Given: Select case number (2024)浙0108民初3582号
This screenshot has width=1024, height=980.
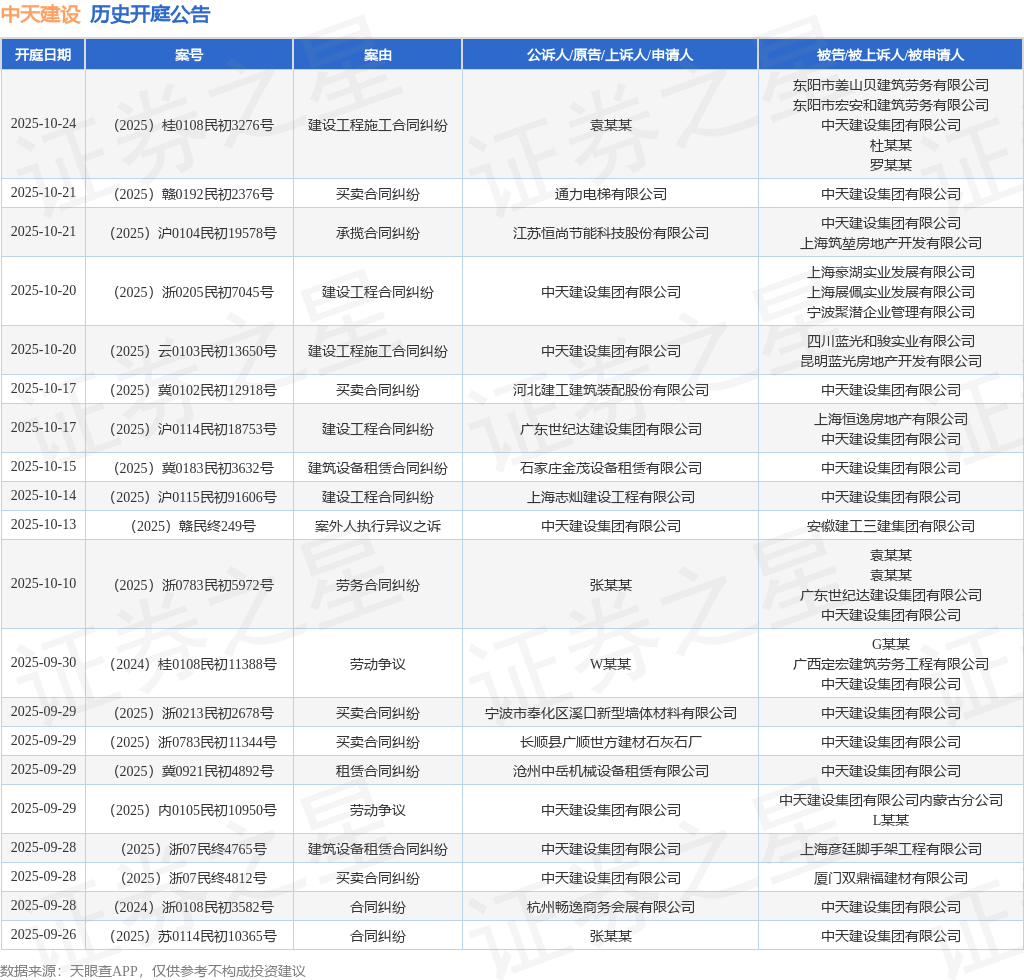Looking at the screenshot, I should pos(193,908).
